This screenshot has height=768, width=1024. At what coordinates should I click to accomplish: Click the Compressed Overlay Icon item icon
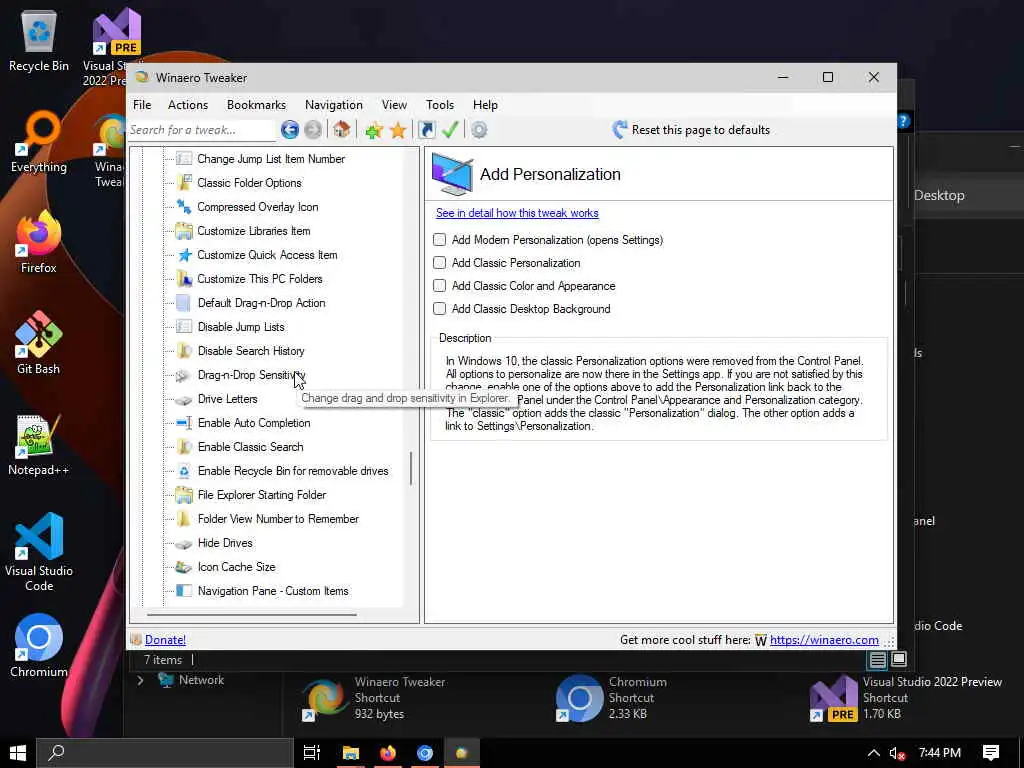point(184,207)
